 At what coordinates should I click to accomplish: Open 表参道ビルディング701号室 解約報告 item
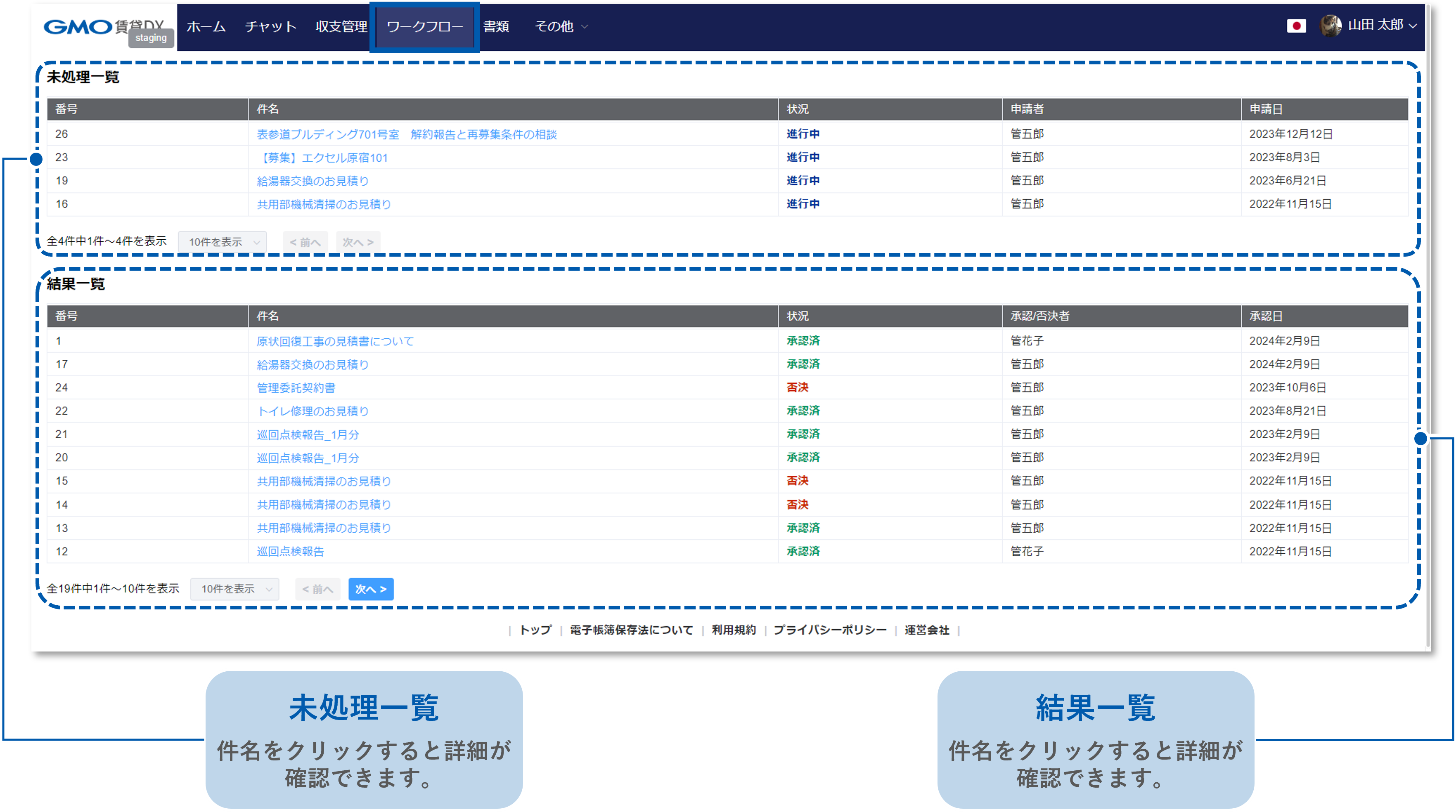click(406, 135)
